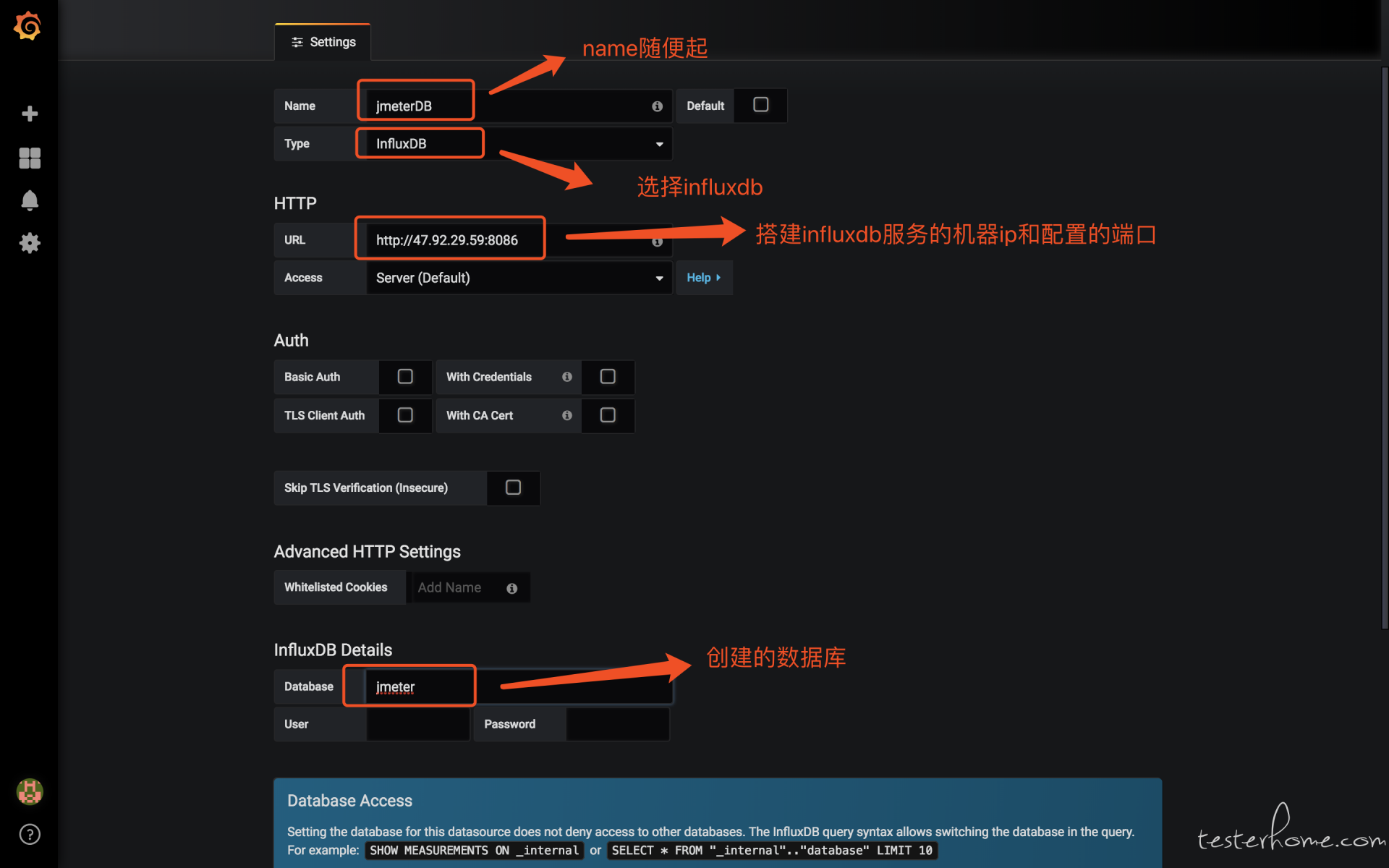Image resolution: width=1389 pixels, height=868 pixels.
Task: Select the Settings tab
Action: tap(323, 42)
